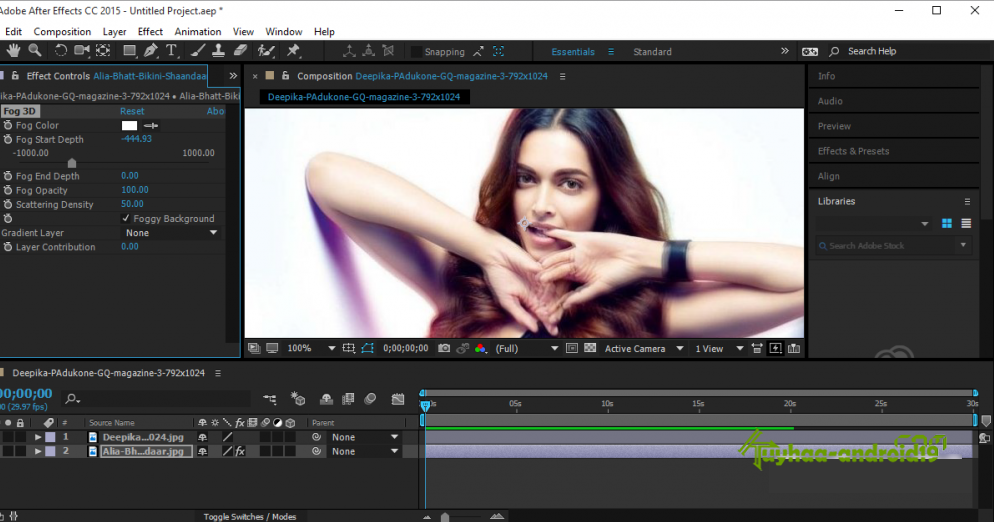Screen dimensions: 994x522
Task: Select the Roto Brush tool
Action: pyautogui.click(x=266, y=51)
